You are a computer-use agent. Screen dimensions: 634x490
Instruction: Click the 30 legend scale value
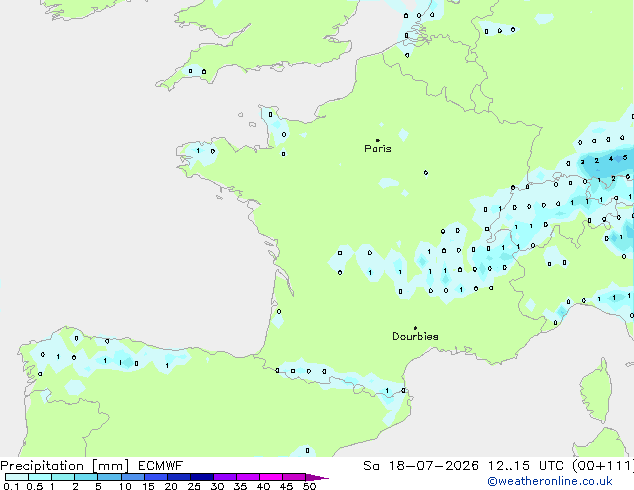[217, 486]
